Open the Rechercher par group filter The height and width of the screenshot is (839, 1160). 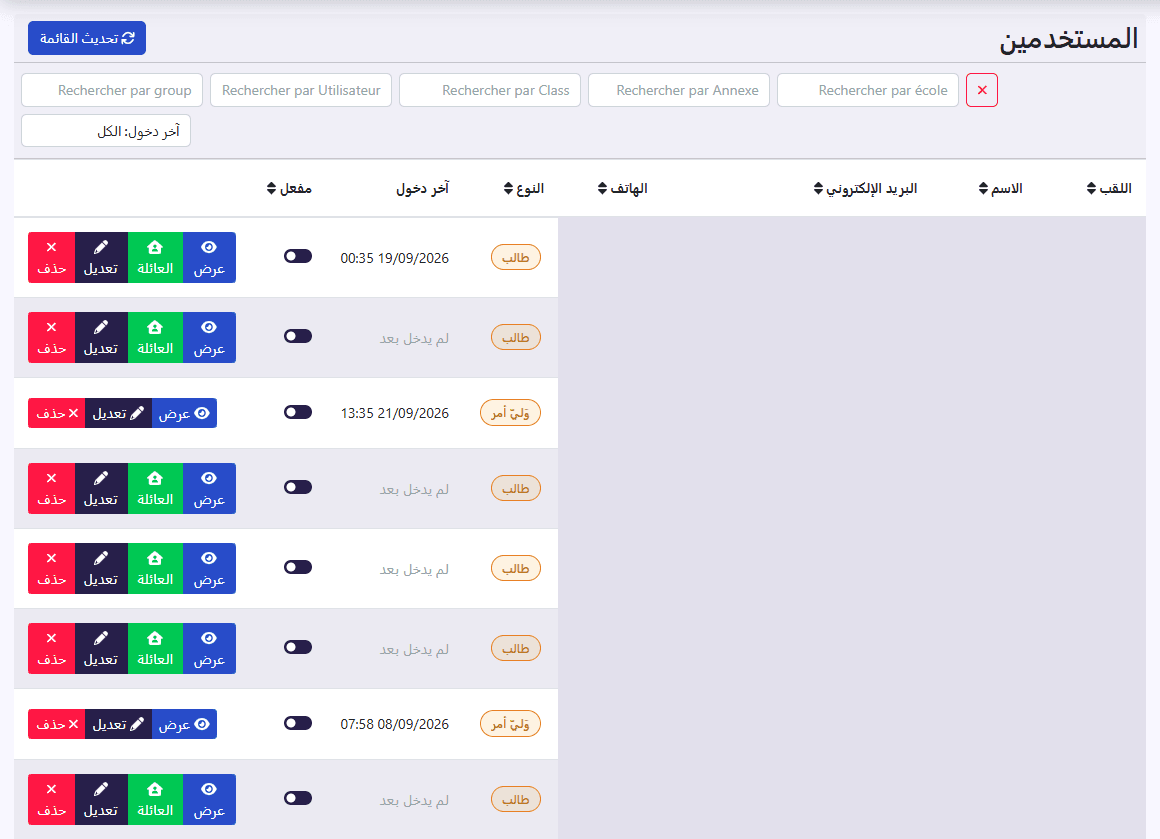(112, 90)
